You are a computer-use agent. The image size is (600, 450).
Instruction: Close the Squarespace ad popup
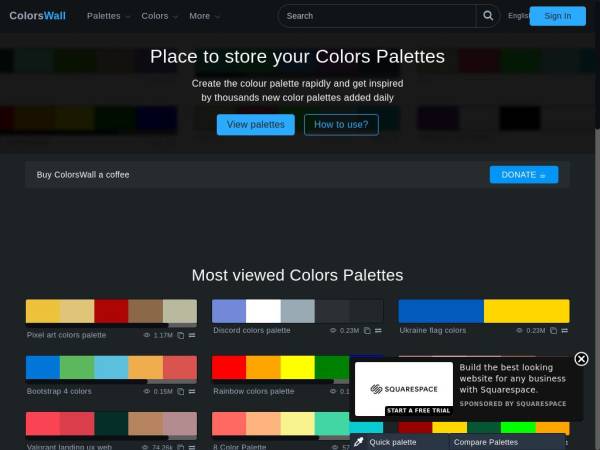pos(581,359)
